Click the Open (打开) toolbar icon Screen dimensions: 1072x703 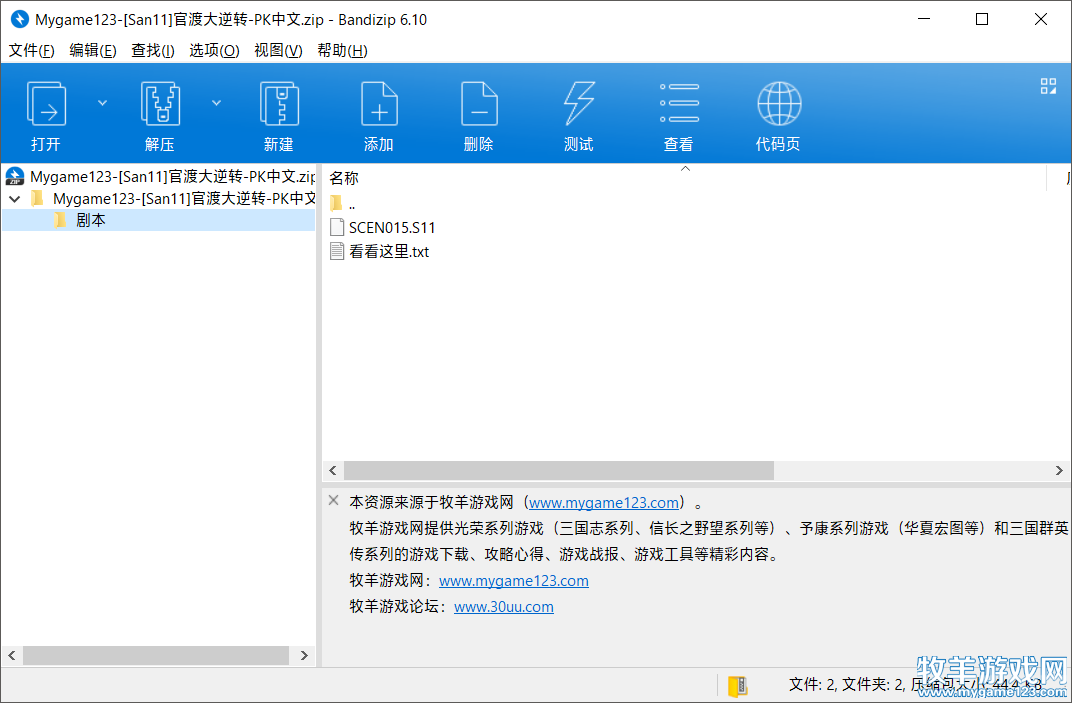tap(46, 103)
